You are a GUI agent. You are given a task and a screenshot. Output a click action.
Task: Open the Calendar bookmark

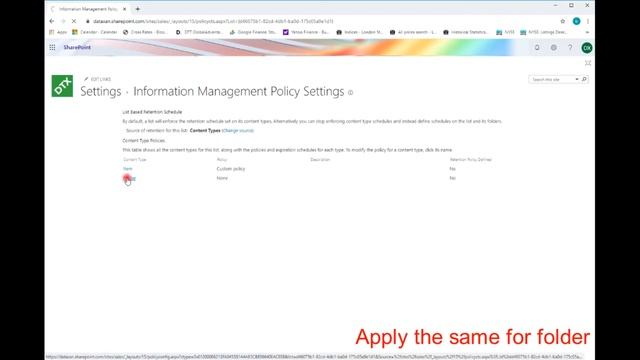coord(95,32)
